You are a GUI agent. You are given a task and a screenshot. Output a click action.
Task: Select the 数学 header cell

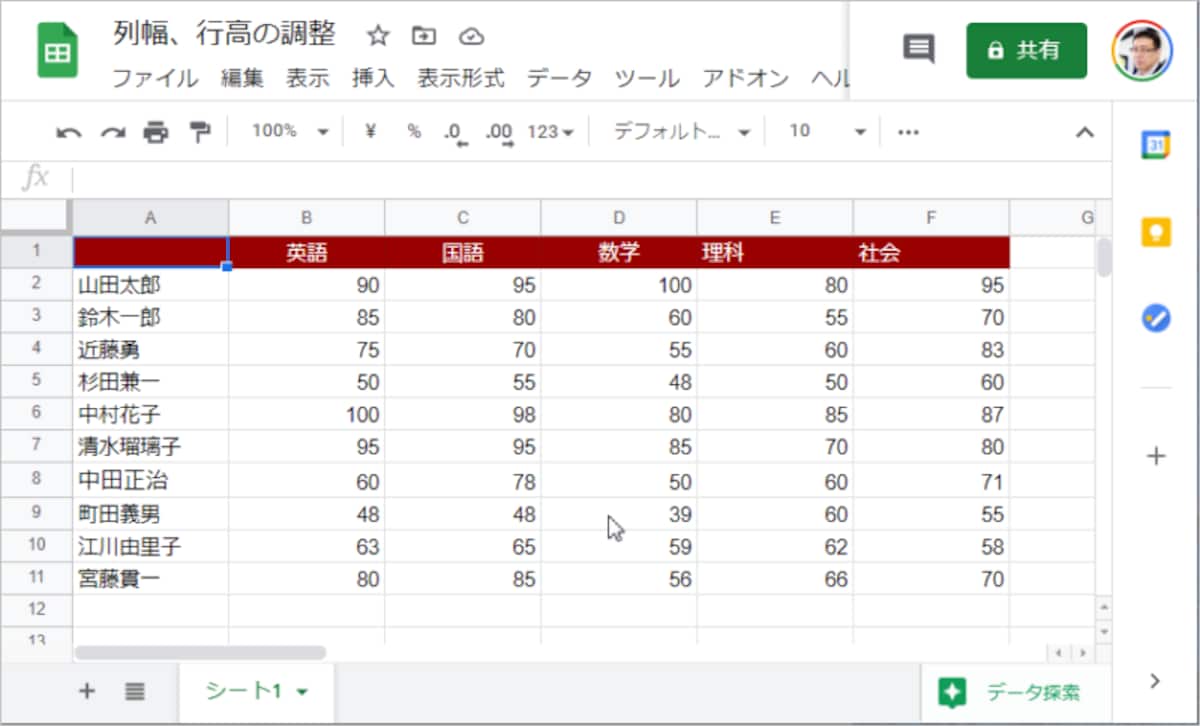tap(619, 252)
